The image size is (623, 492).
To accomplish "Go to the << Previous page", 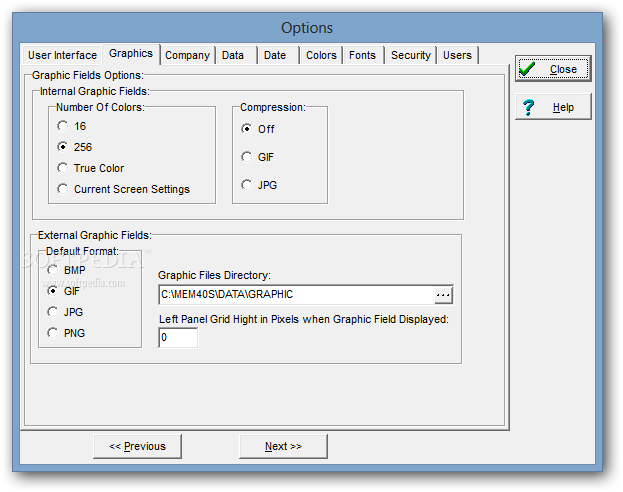I will (137, 446).
